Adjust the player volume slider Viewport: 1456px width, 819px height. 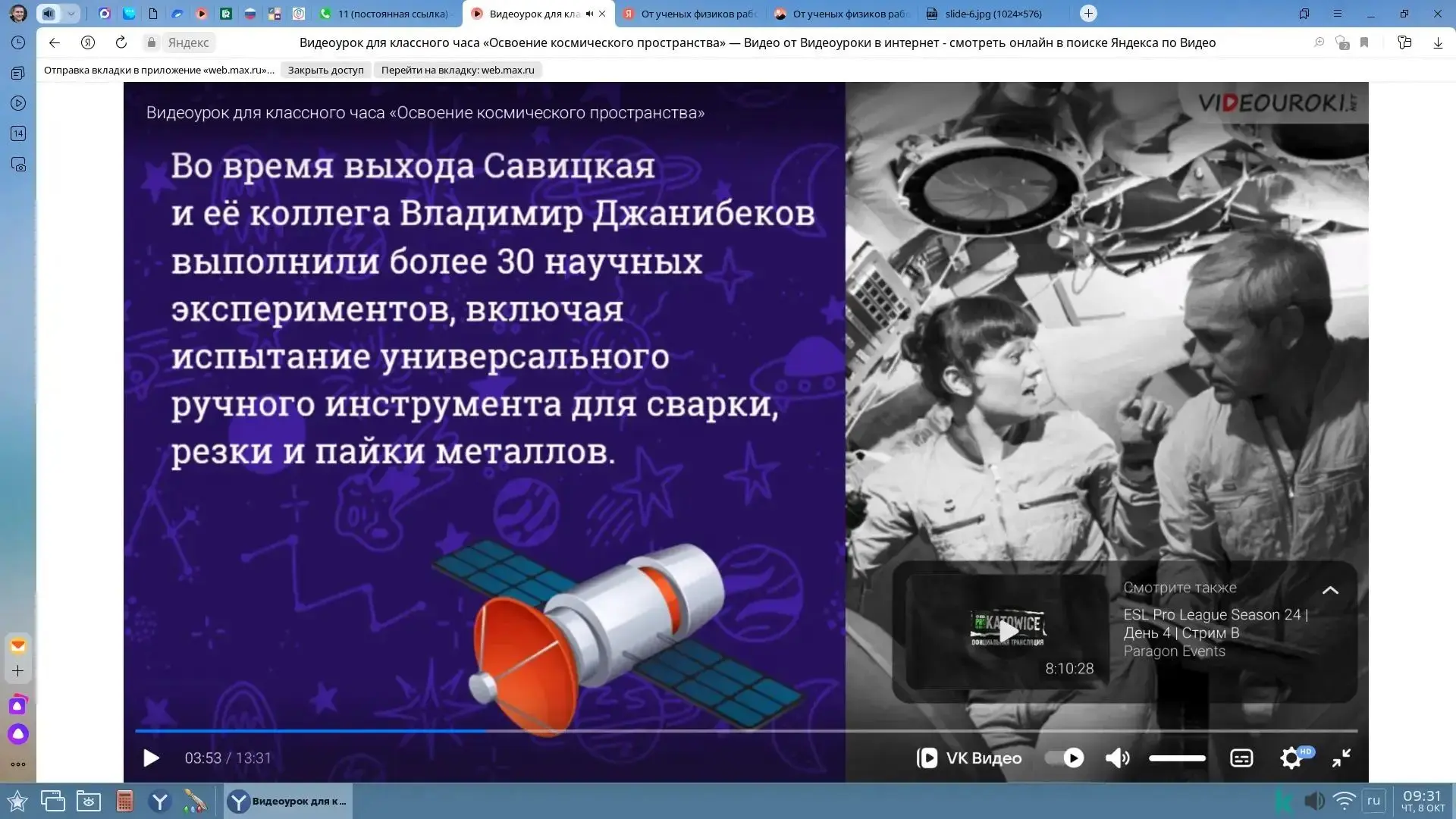[x=1177, y=758]
